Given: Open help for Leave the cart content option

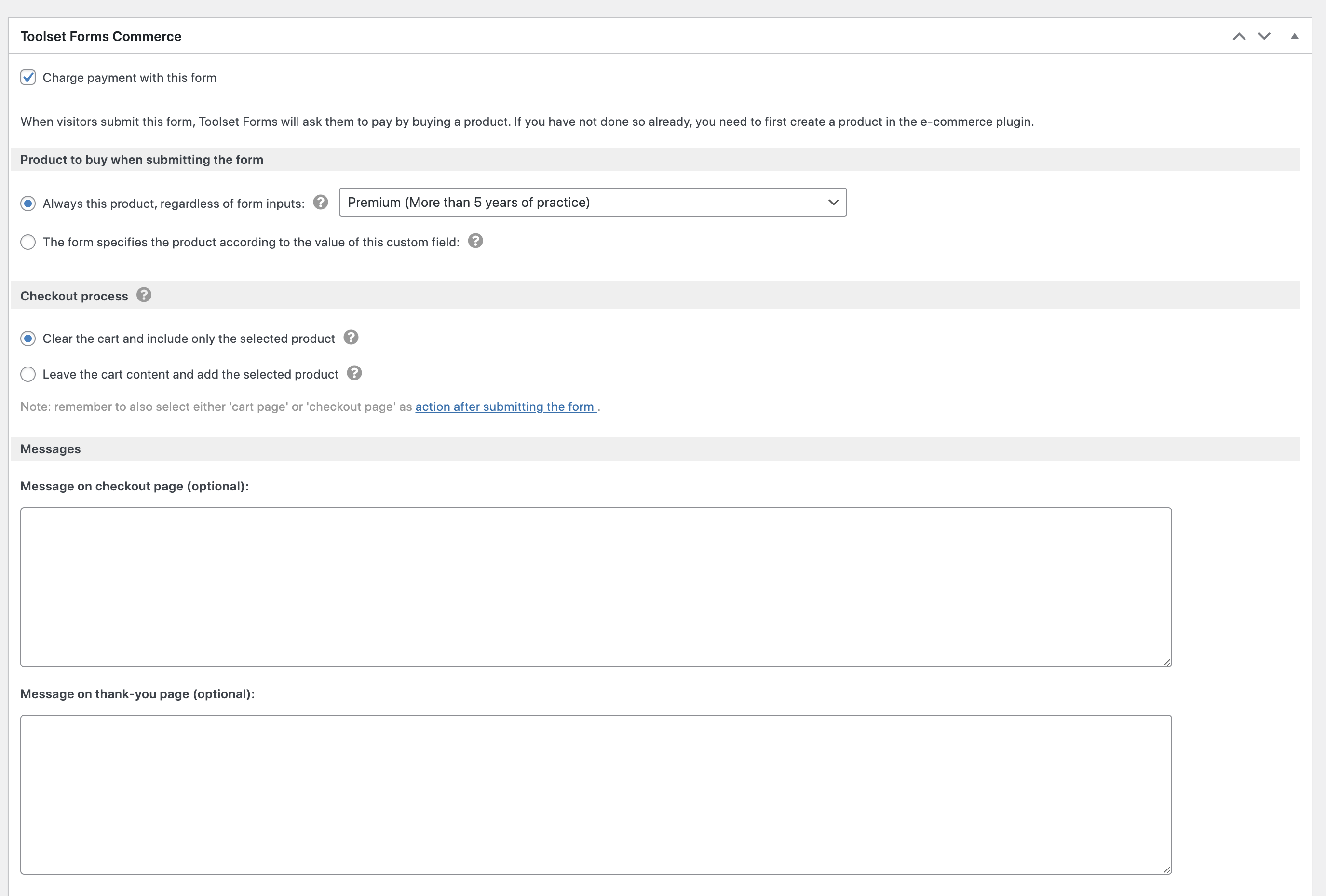Looking at the screenshot, I should (354, 373).
